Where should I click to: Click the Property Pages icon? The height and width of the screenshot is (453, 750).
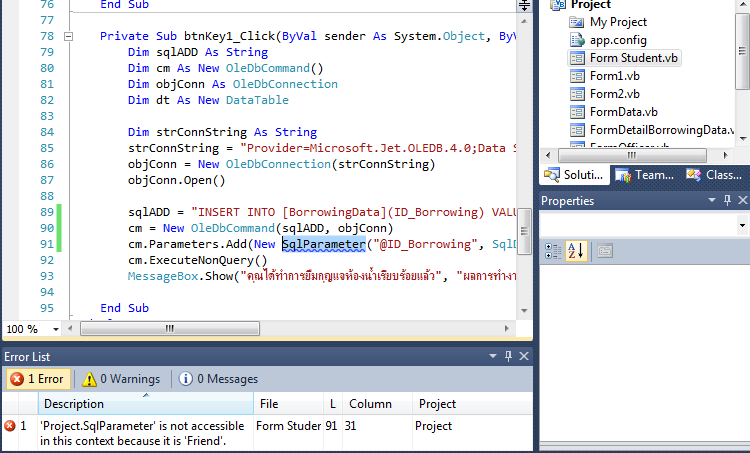click(605, 250)
